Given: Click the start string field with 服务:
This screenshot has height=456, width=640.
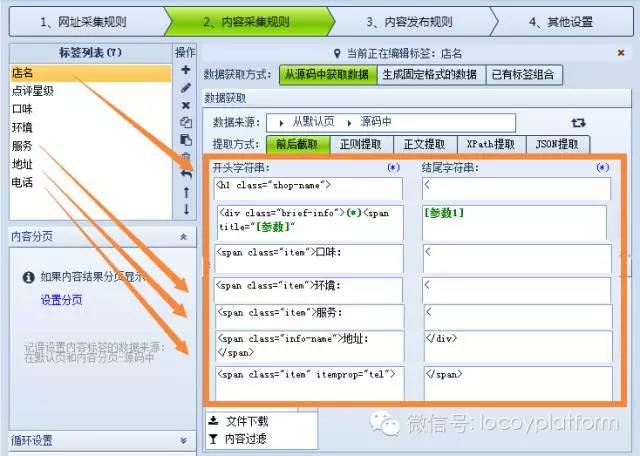Looking at the screenshot, I should [310, 317].
